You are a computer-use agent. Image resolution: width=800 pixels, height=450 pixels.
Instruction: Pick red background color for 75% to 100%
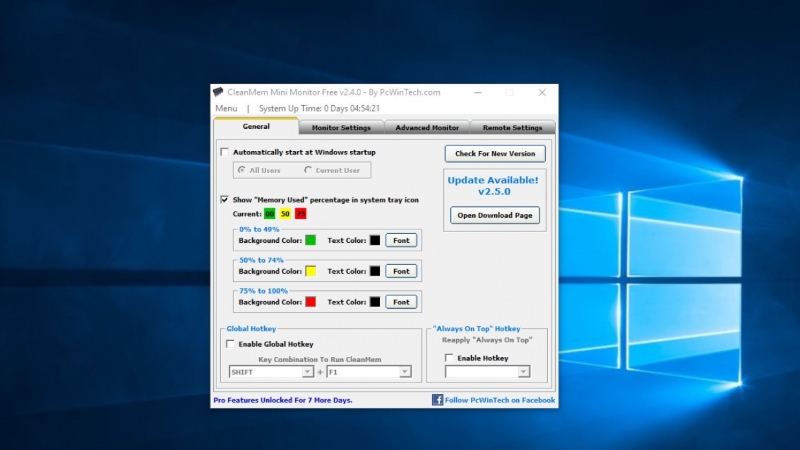310,302
